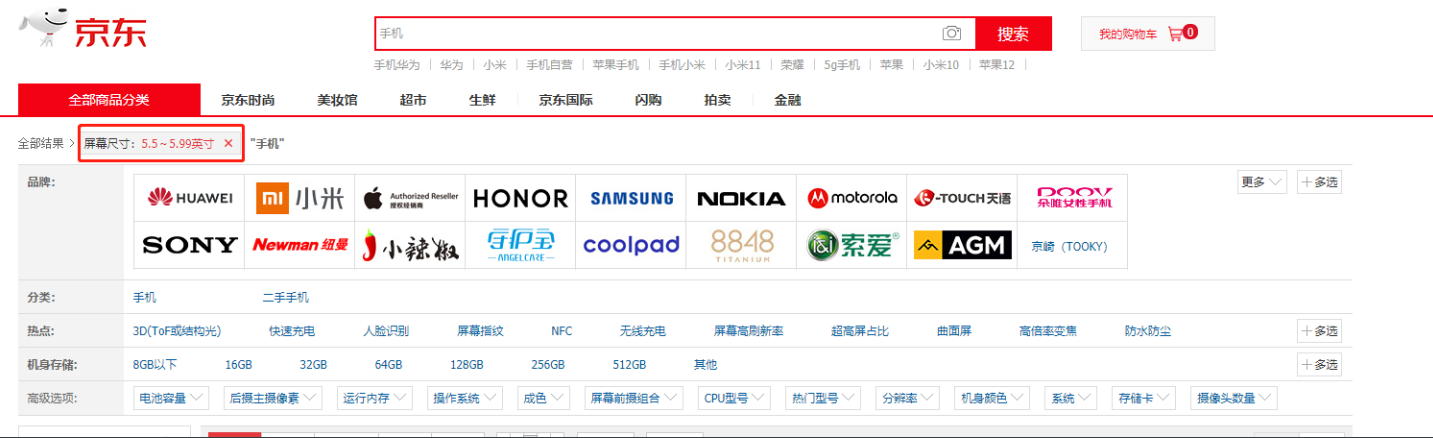Select the Nokia brand logo
This screenshot has width=1433, height=438.
[x=741, y=198]
